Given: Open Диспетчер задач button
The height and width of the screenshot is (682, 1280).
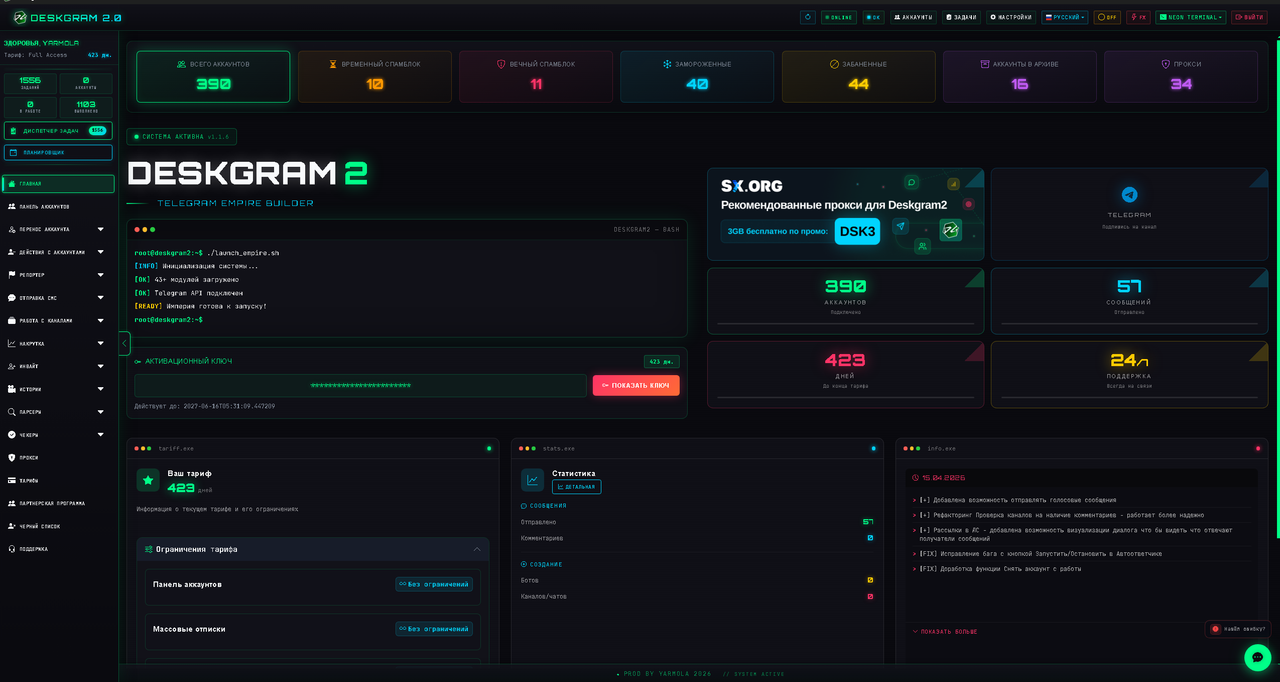Looking at the screenshot, I should click(x=58, y=130).
